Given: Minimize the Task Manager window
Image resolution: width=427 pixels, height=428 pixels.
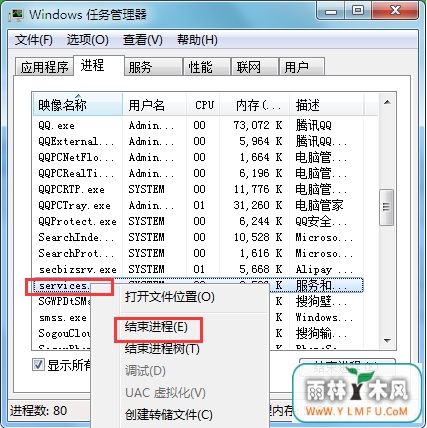Looking at the screenshot, I should (330, 11).
